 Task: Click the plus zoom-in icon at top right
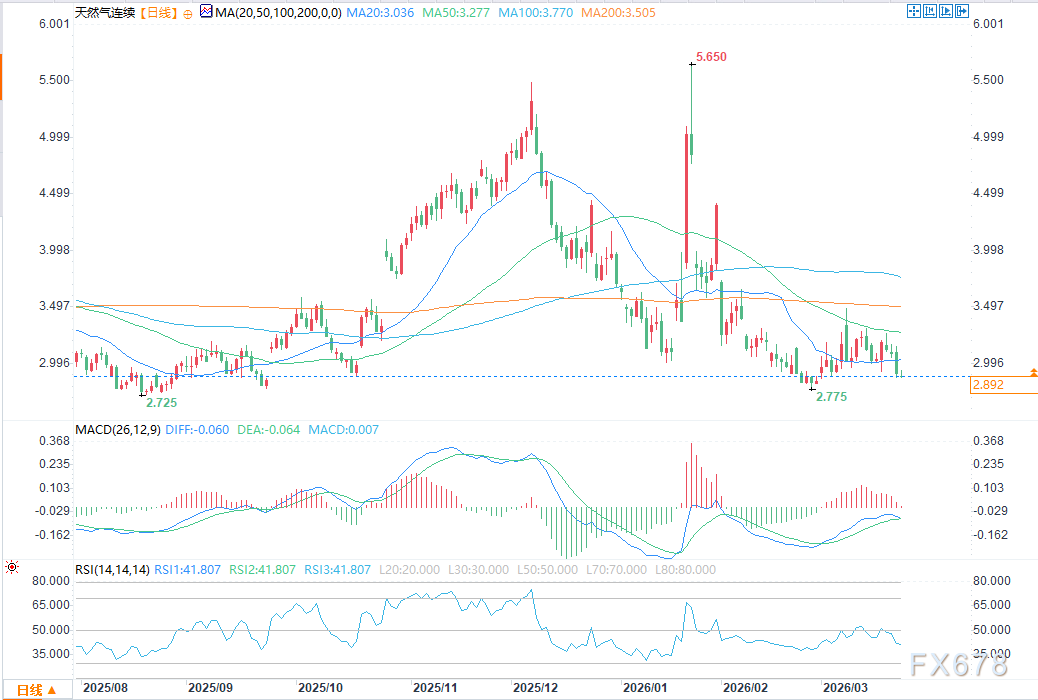point(930,12)
